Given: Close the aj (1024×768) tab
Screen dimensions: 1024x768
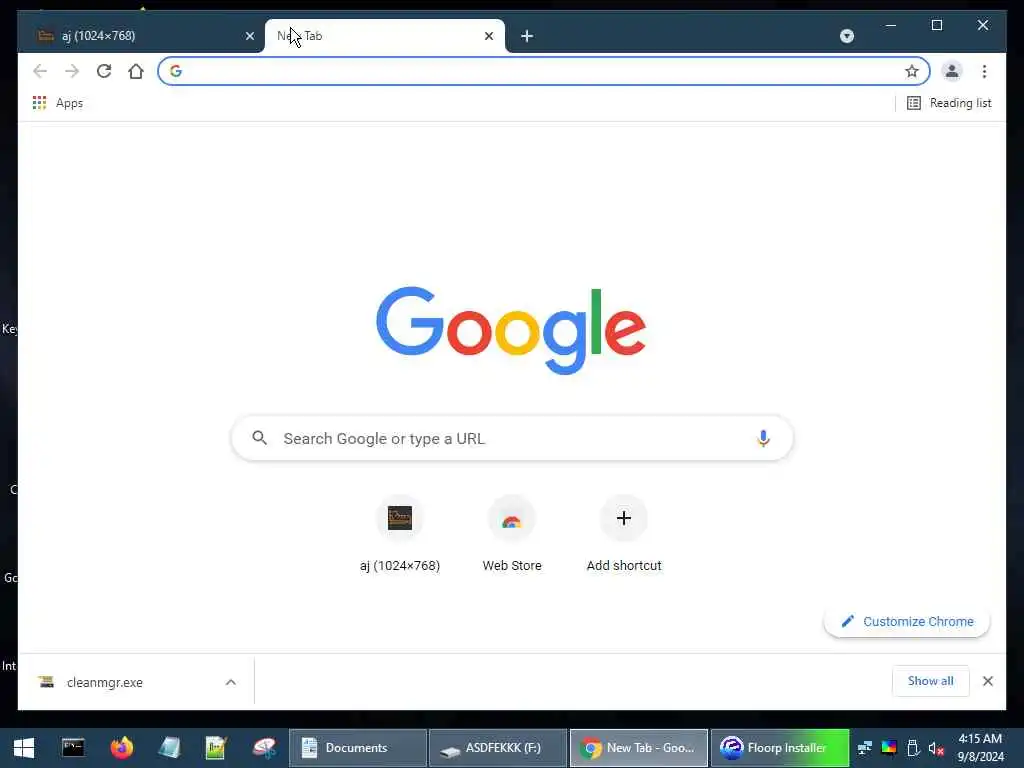Looking at the screenshot, I should (x=249, y=36).
